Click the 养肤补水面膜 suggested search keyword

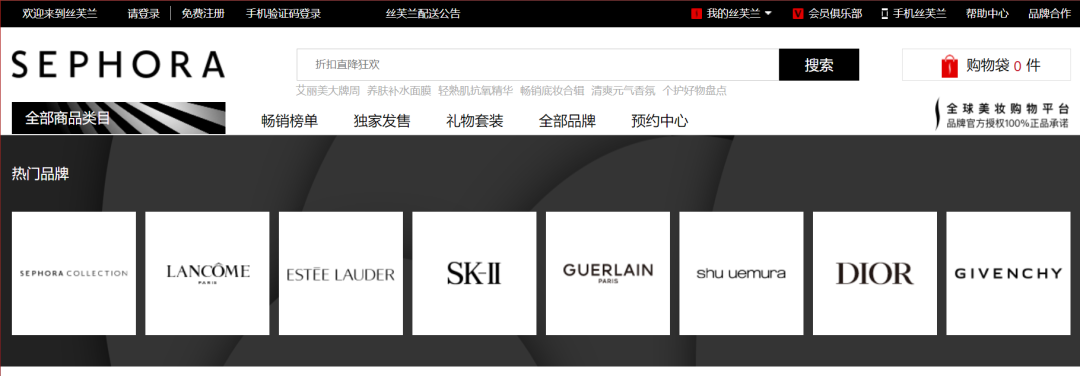click(x=399, y=90)
